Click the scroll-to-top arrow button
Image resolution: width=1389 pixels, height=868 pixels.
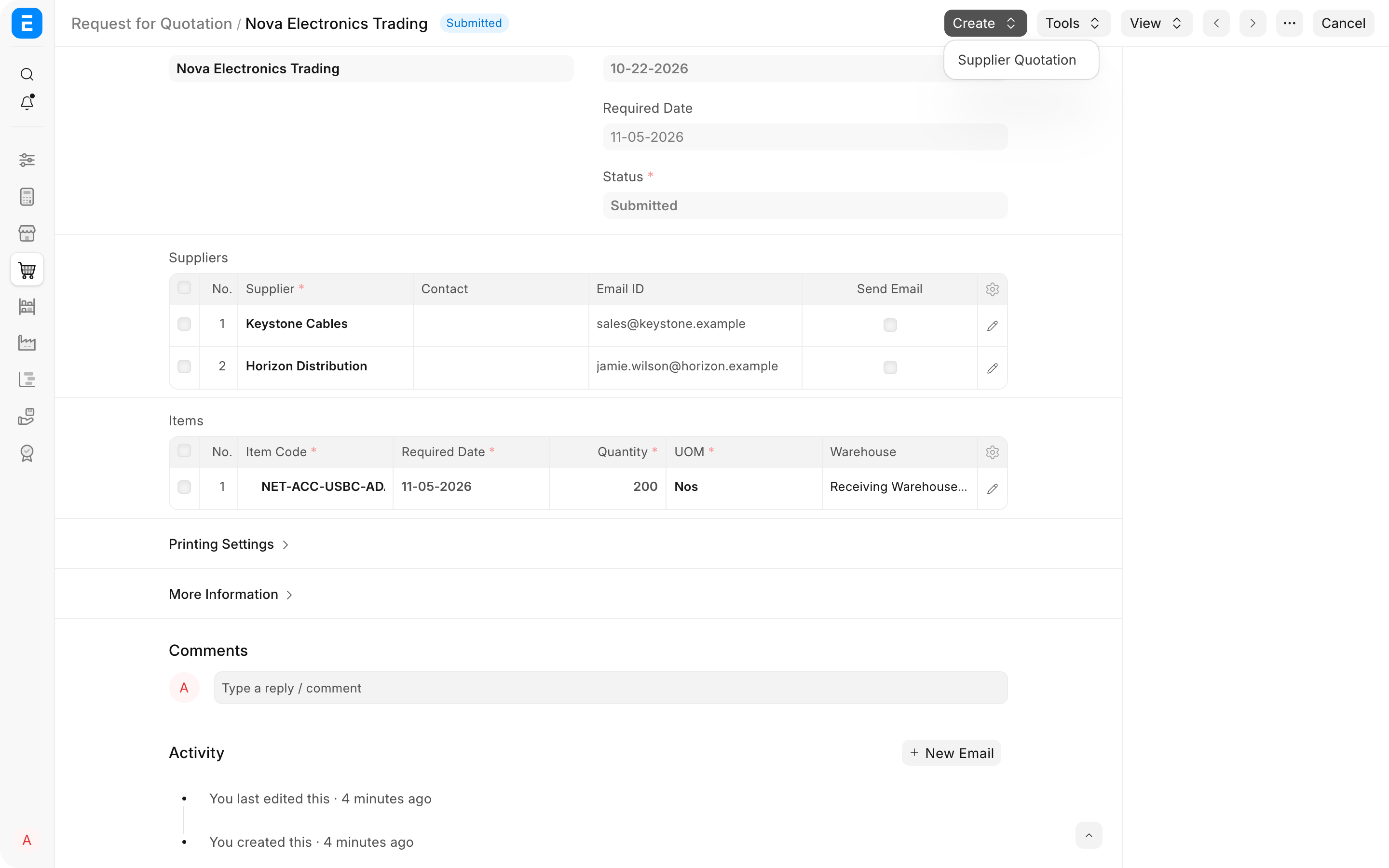click(x=1089, y=835)
